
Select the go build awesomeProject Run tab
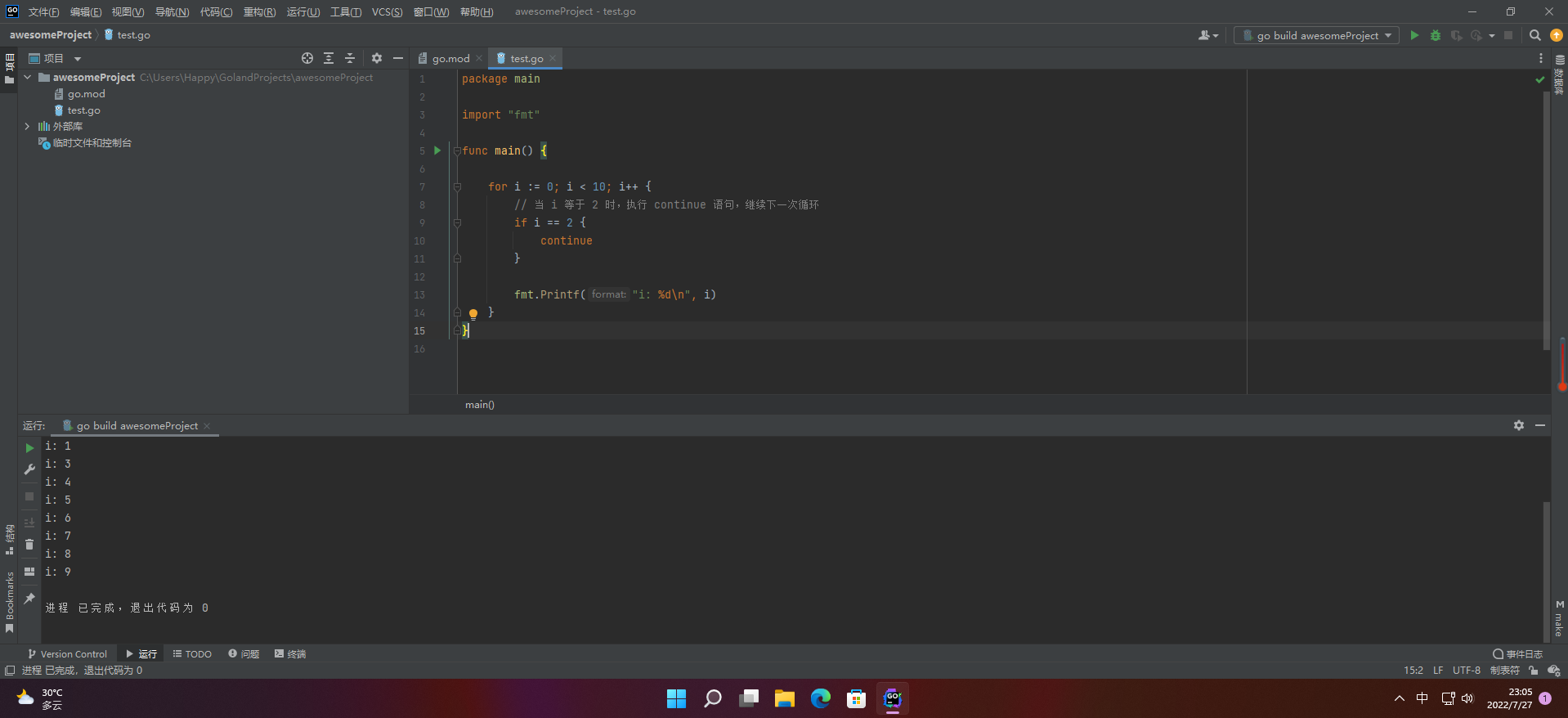(x=137, y=425)
